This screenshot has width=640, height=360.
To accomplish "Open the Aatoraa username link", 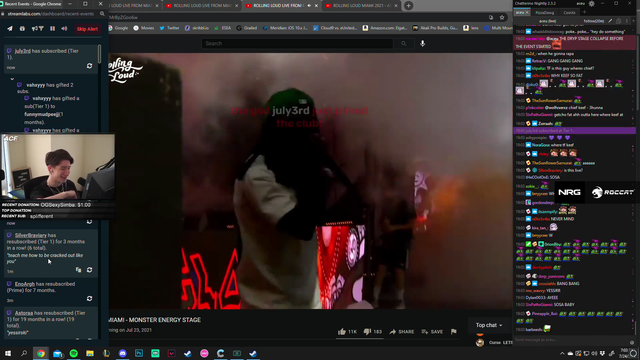I will pyautogui.click(x=24, y=313).
